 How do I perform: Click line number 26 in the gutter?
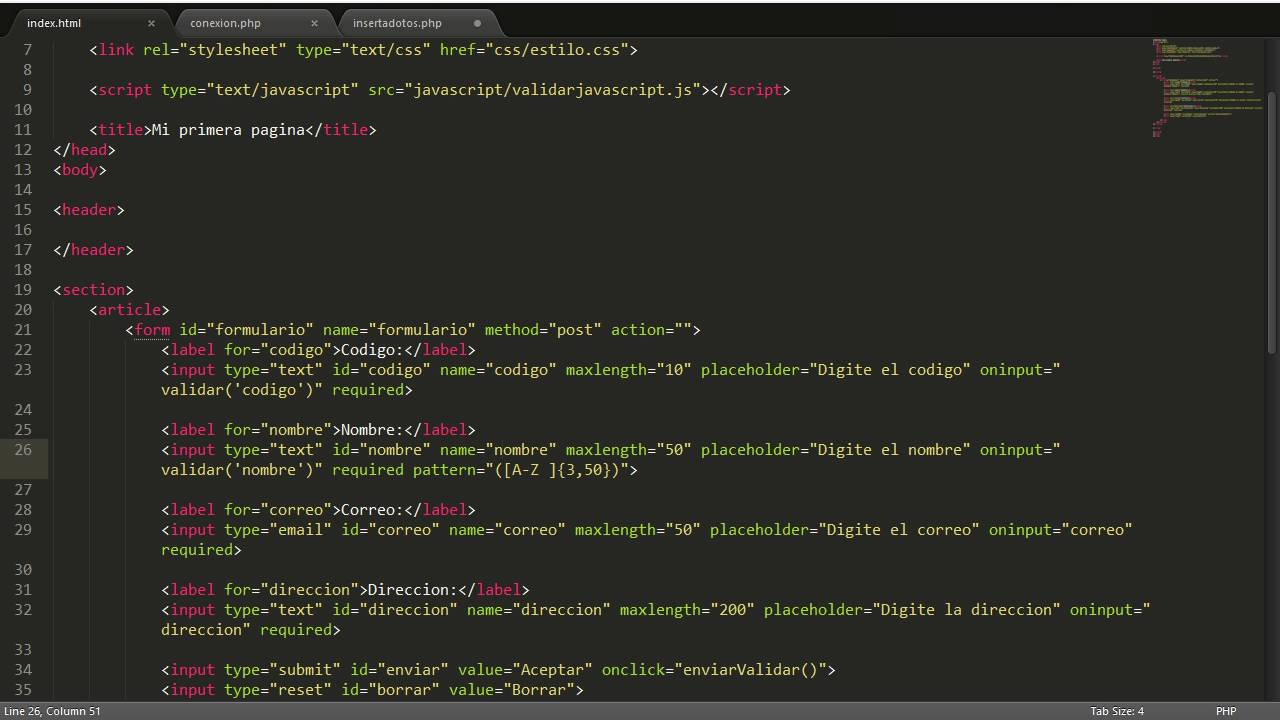(23, 449)
